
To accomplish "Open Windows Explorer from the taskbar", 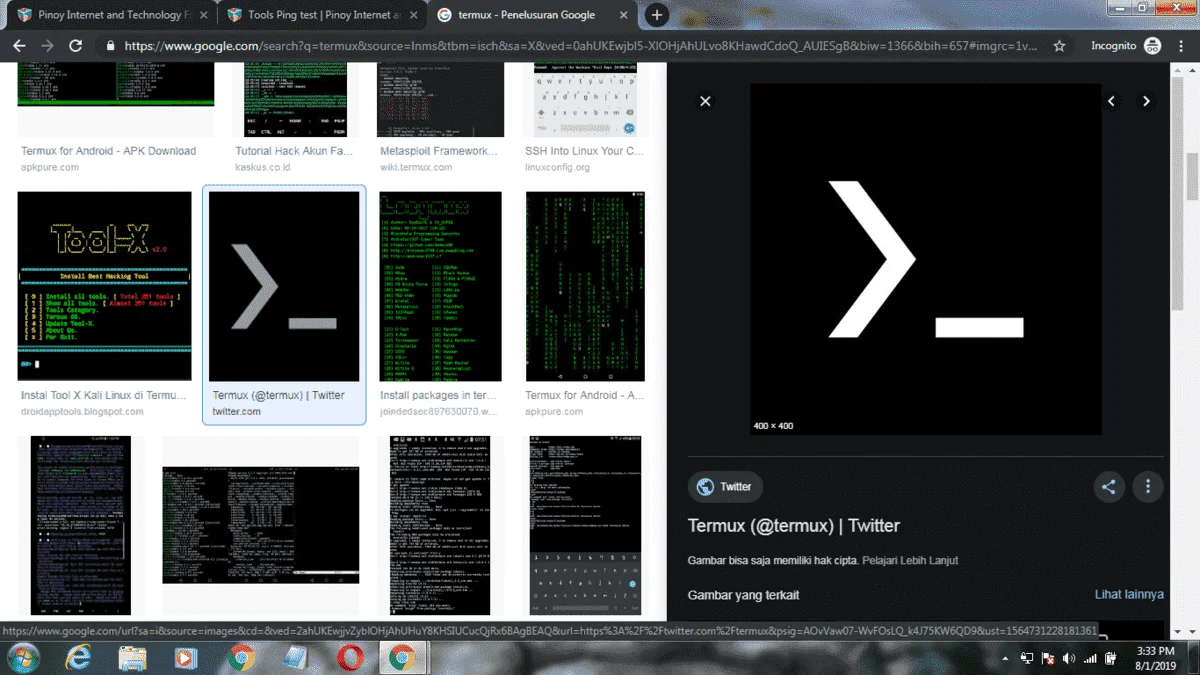I will [x=132, y=658].
